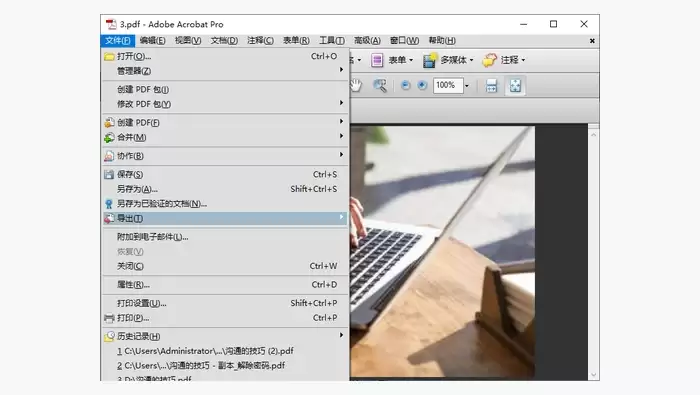700x395 pixels.
Task: Maximize the Adobe Acrobat Pro window
Action: point(554,24)
